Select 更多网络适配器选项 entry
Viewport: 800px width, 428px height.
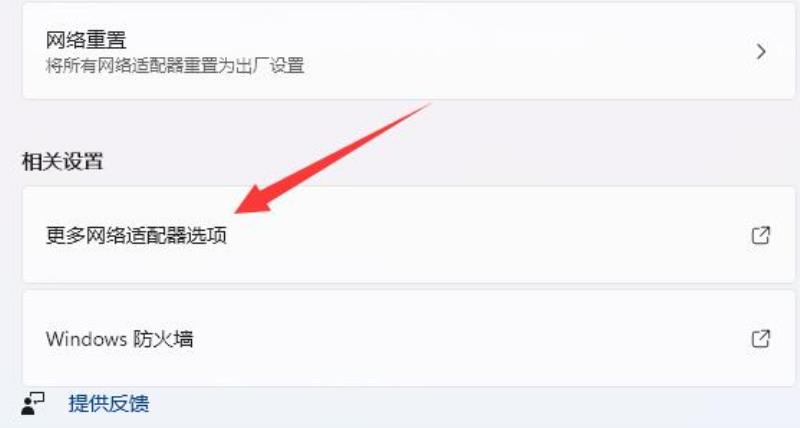pyautogui.click(x=409, y=235)
